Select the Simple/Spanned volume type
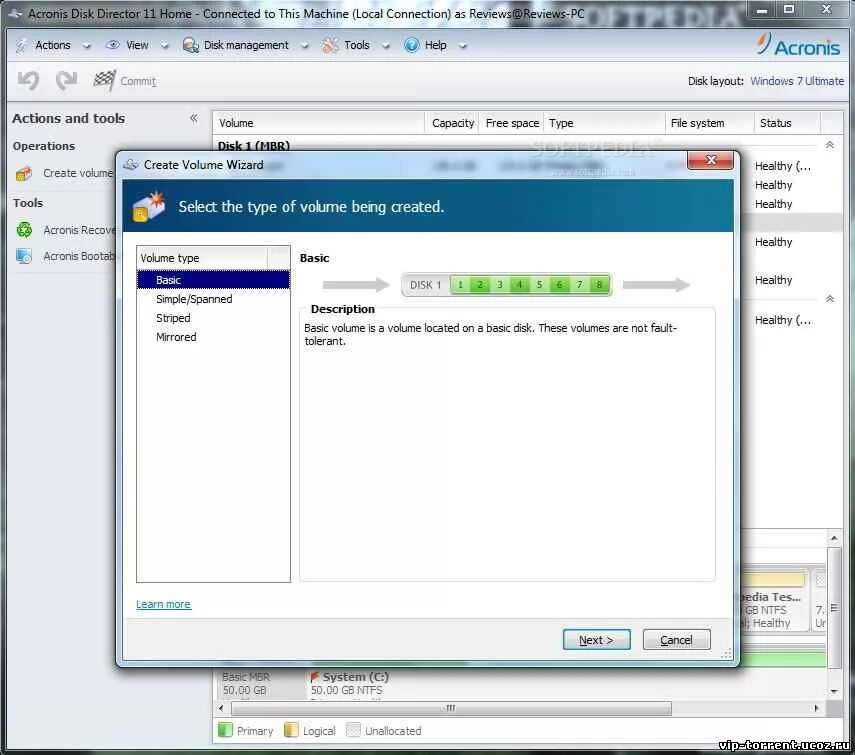The image size is (855, 755). pos(213,299)
